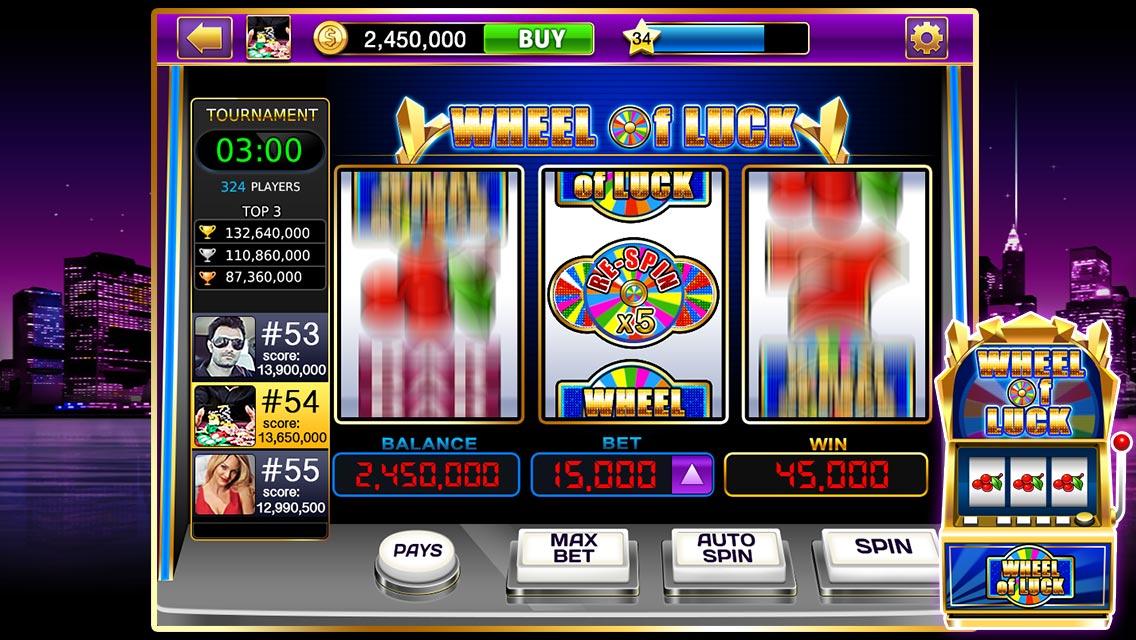Open the player avatar in top bar
The image size is (1136, 640).
tap(268, 38)
